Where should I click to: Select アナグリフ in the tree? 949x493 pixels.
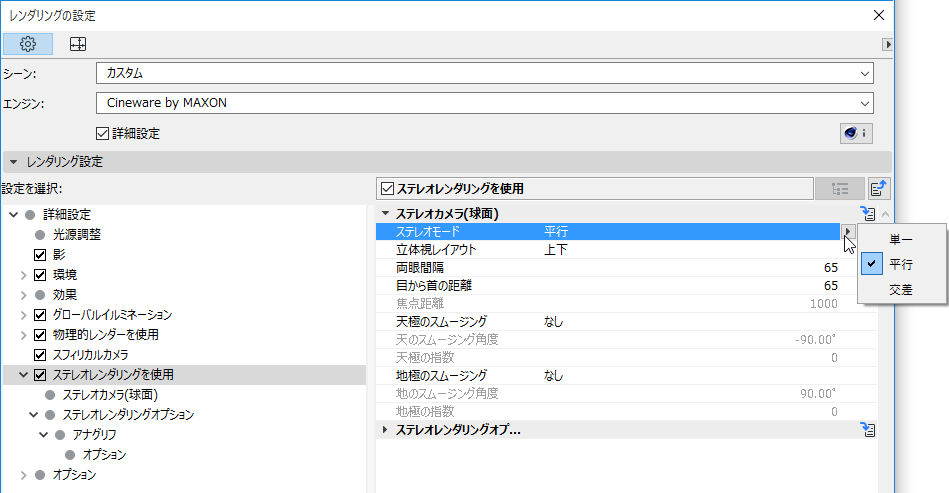point(94,435)
